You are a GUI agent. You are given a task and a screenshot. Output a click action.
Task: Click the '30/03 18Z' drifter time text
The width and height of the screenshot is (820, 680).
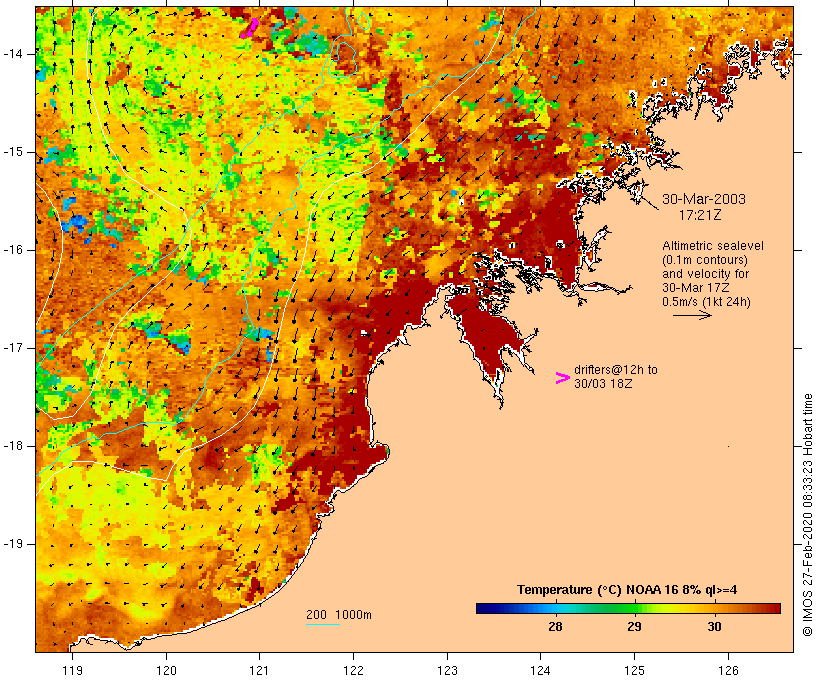tap(603, 383)
